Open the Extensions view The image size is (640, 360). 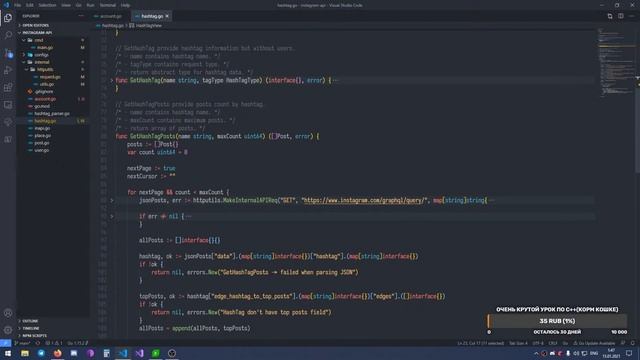pos(8,88)
